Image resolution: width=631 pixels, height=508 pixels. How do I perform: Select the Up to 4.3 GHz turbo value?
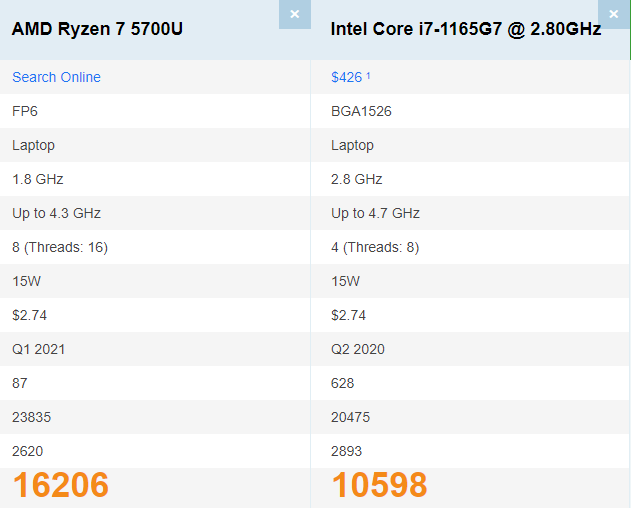coord(56,213)
